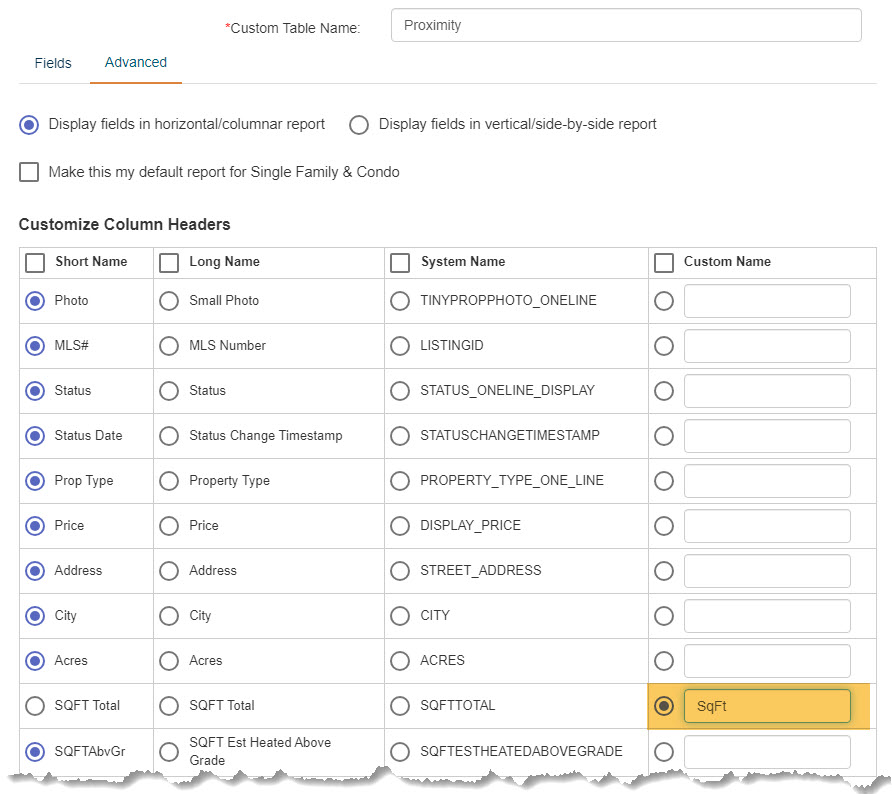Viewport: 892px width, 794px height.
Task: Edit the SqFt custom name field
Action: coord(767,706)
